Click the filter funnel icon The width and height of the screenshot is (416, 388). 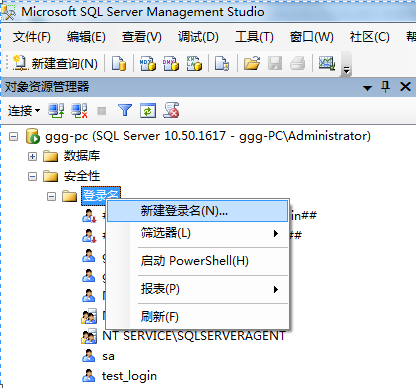125,110
